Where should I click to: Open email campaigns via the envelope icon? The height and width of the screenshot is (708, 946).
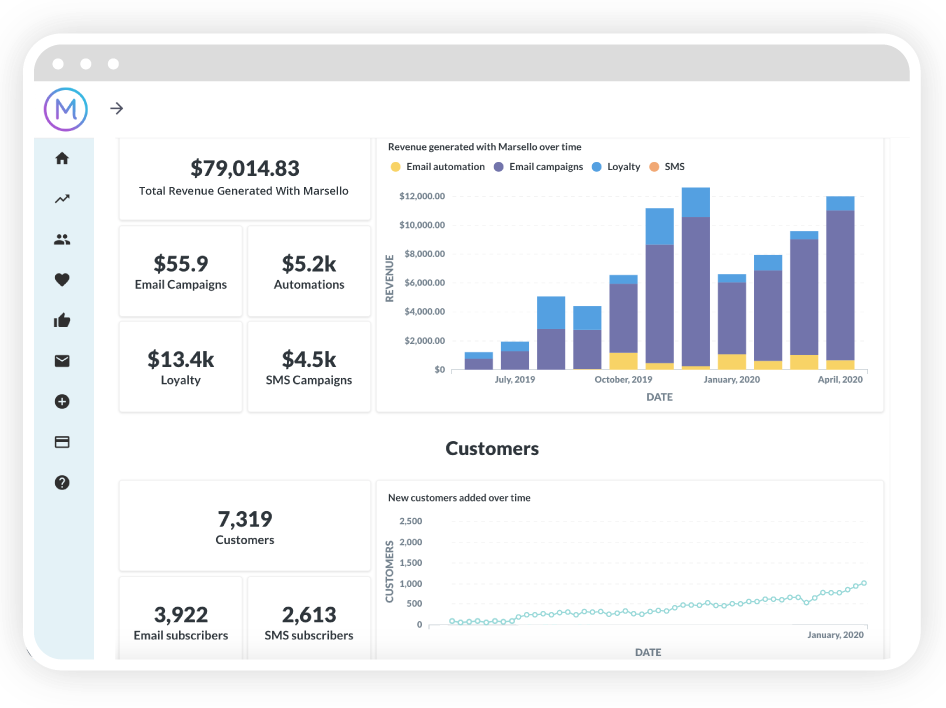[x=62, y=361]
